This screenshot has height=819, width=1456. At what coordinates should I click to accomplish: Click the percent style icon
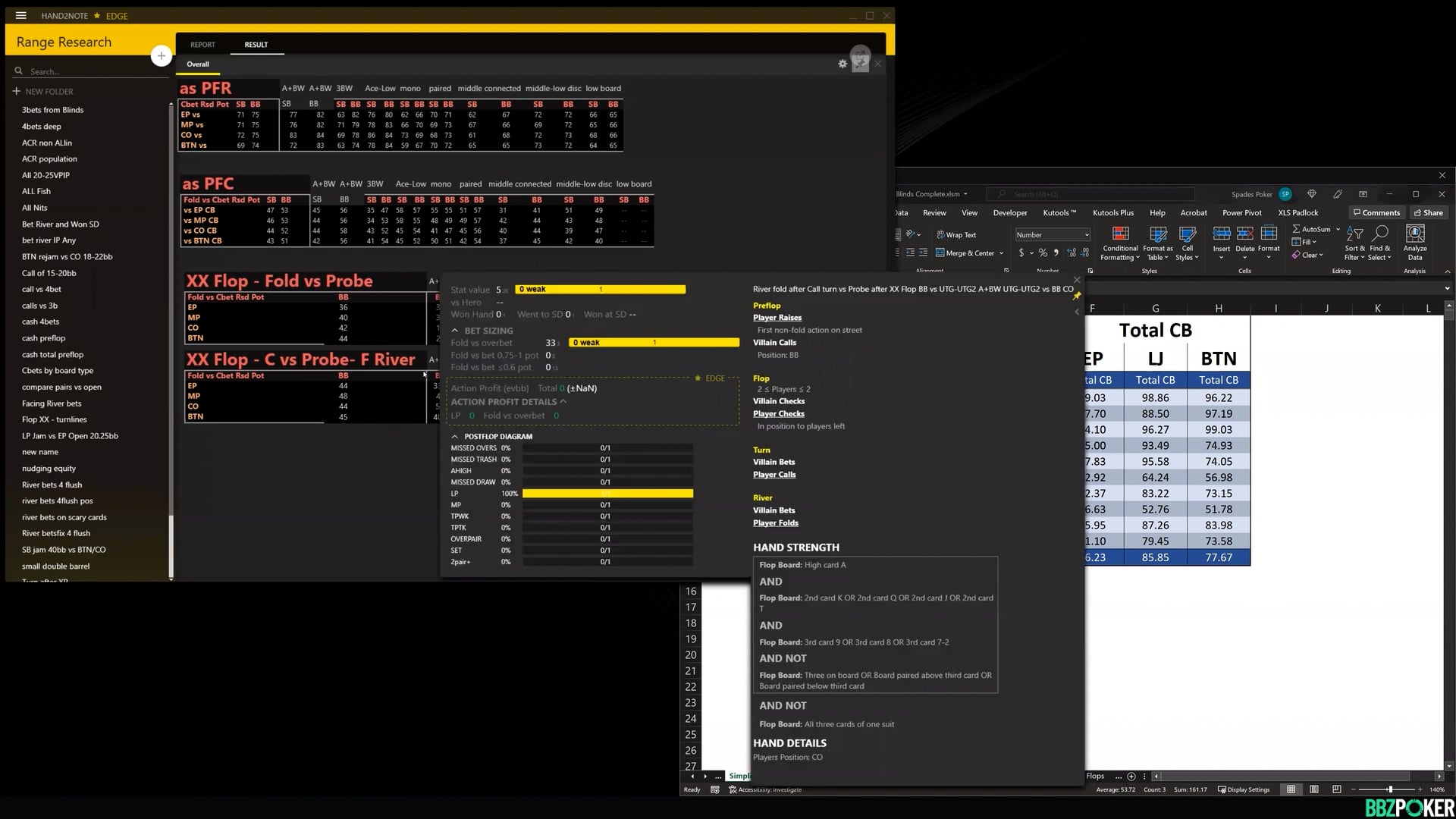(x=1043, y=253)
